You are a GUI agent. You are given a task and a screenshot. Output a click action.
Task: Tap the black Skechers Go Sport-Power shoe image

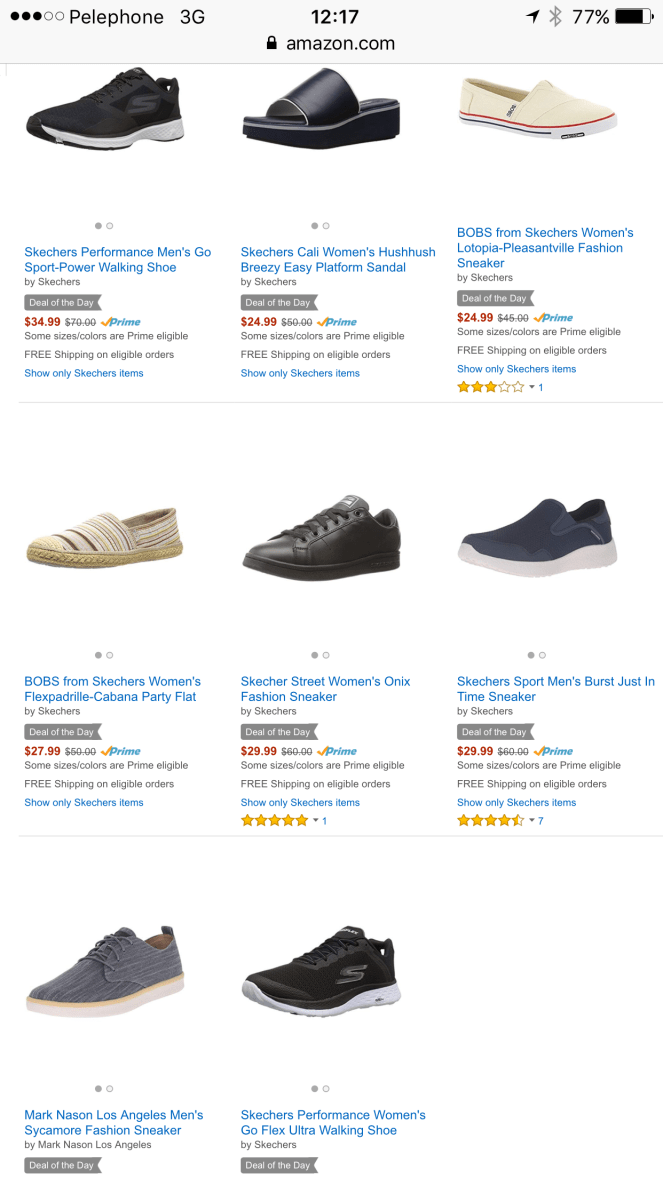105,110
